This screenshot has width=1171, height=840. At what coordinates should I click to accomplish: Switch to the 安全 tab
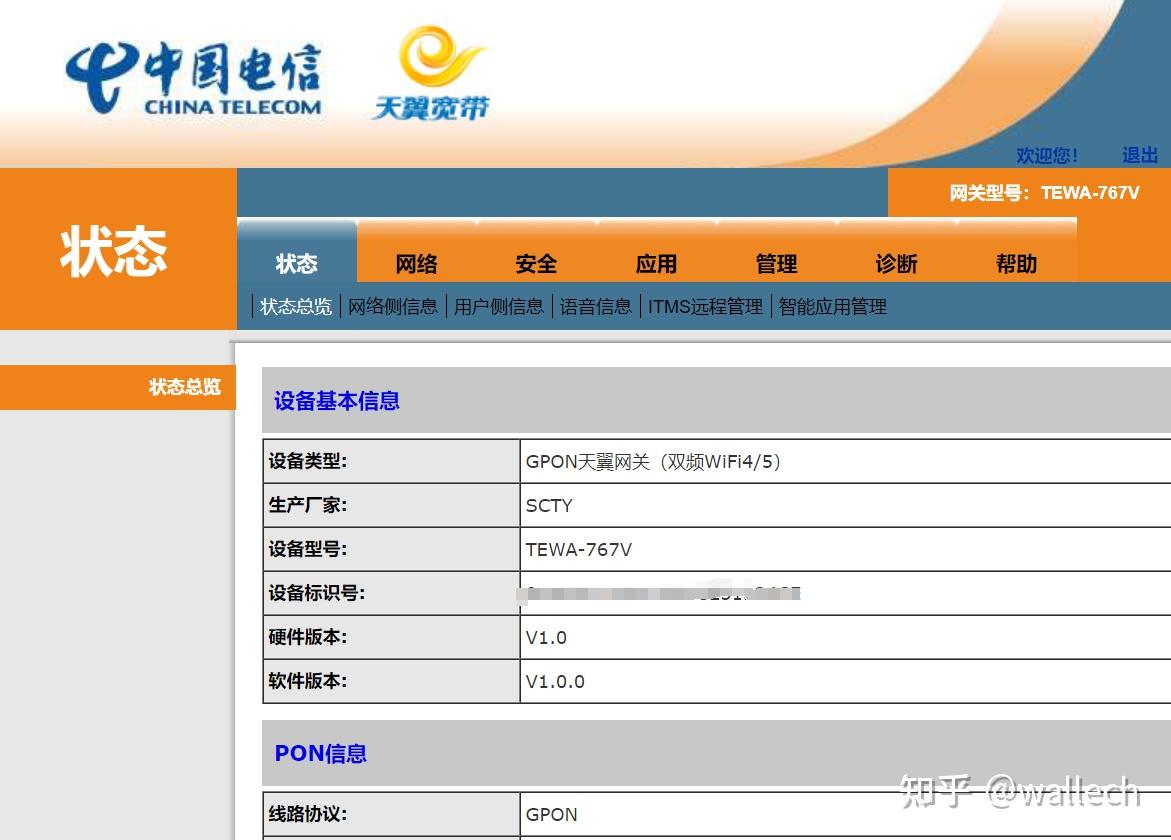[x=537, y=263]
